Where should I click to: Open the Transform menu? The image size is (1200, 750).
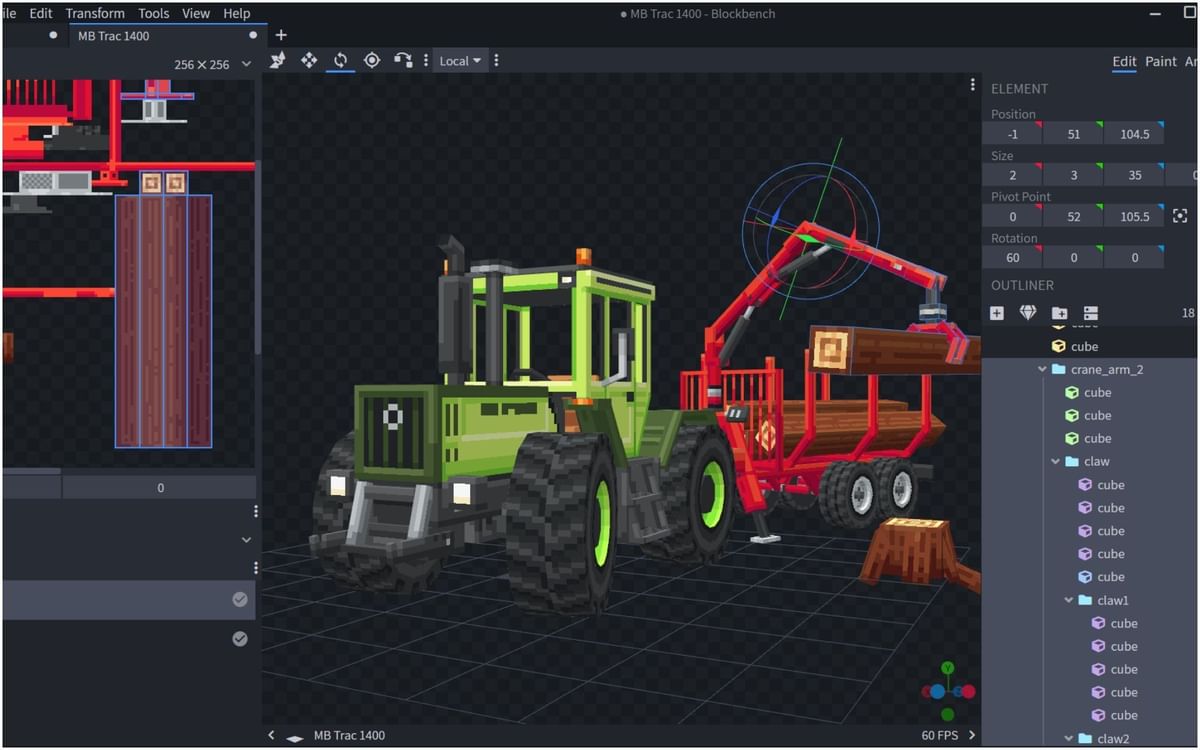tap(95, 13)
